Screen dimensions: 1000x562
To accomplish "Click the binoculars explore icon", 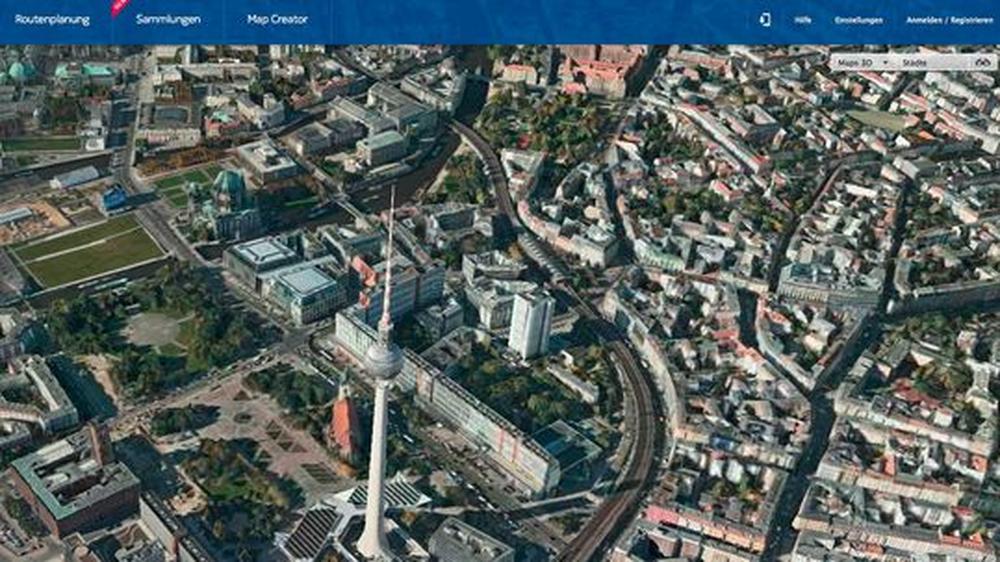I will click(x=982, y=62).
